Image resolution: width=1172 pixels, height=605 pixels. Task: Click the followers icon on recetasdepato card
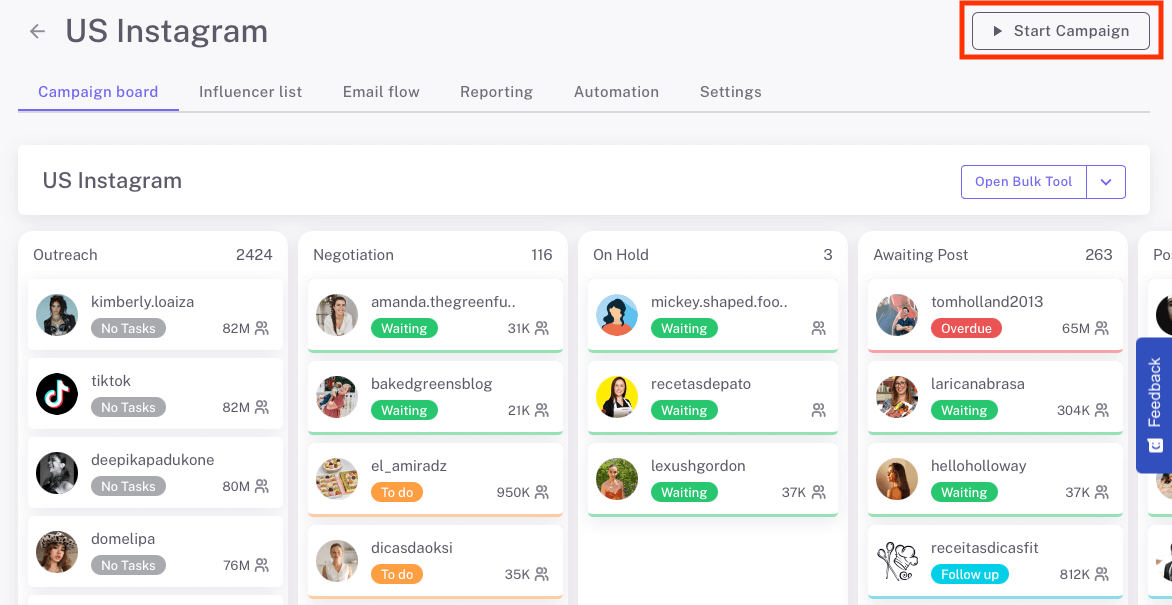click(818, 410)
